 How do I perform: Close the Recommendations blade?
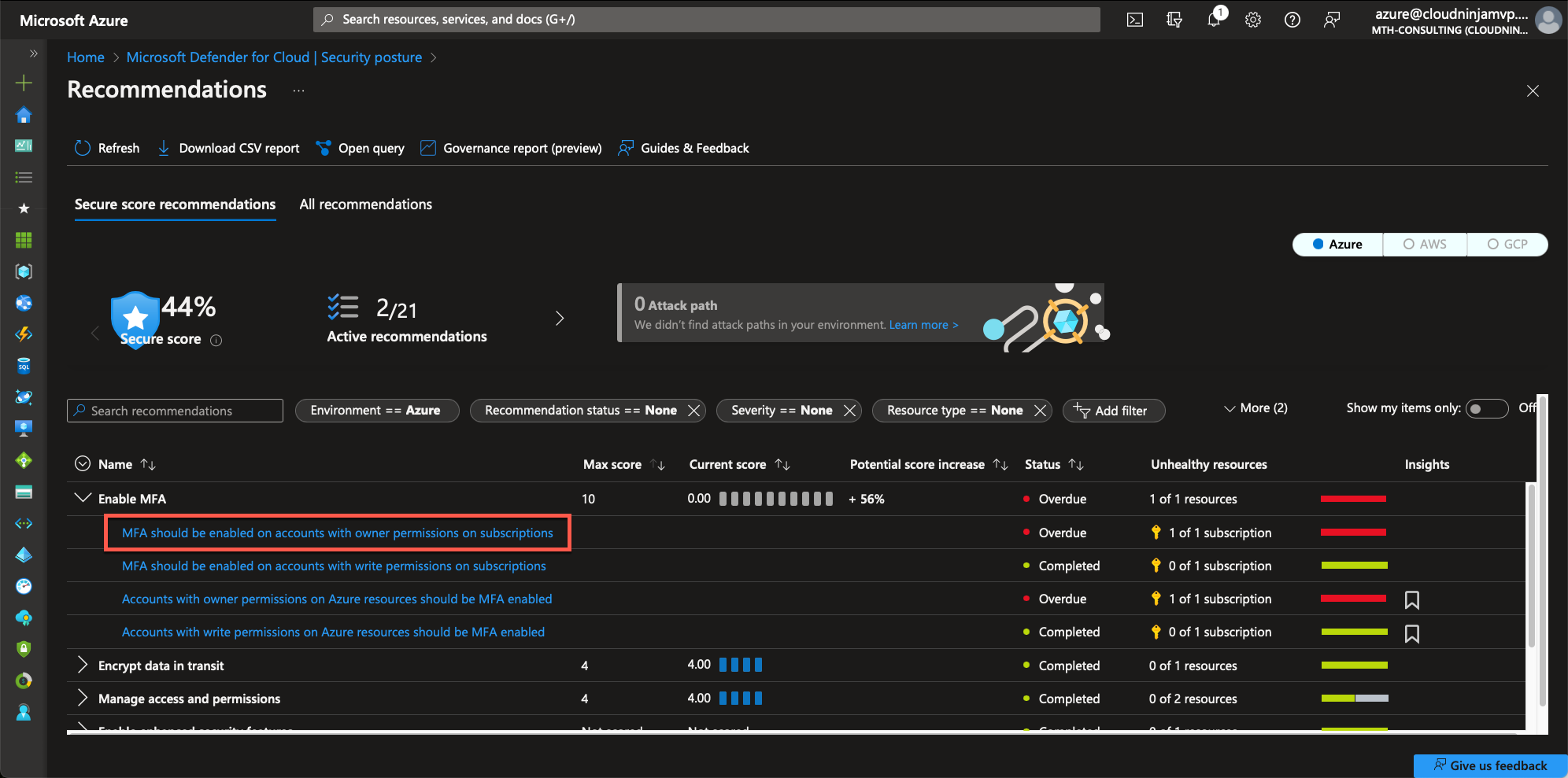[1533, 90]
